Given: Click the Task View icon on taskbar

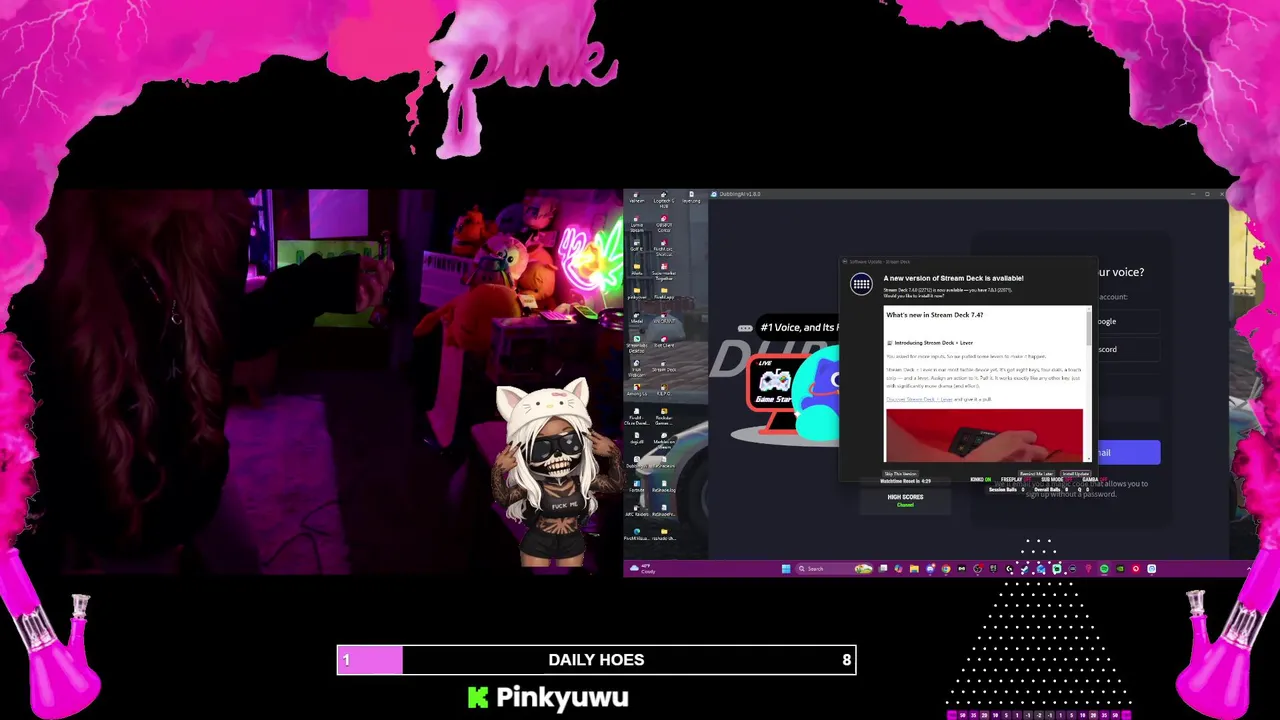Looking at the screenshot, I should (883, 569).
